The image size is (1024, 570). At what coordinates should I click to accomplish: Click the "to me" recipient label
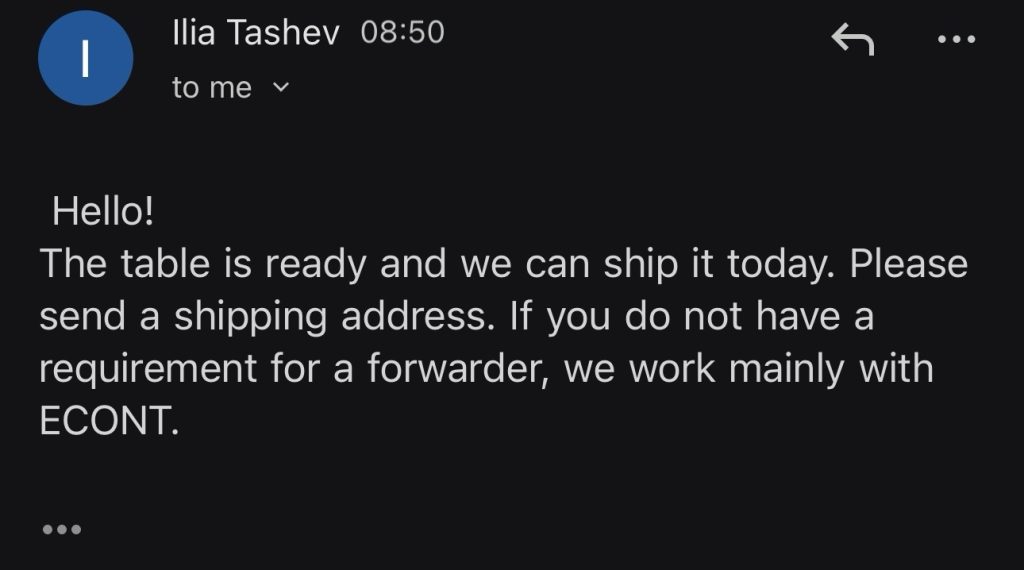point(211,88)
